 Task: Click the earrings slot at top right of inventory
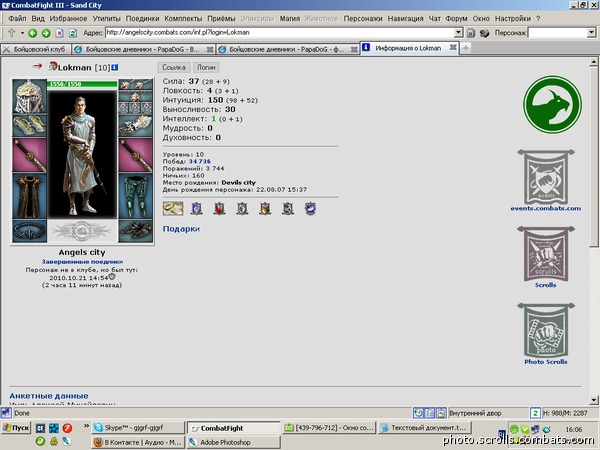click(x=135, y=85)
